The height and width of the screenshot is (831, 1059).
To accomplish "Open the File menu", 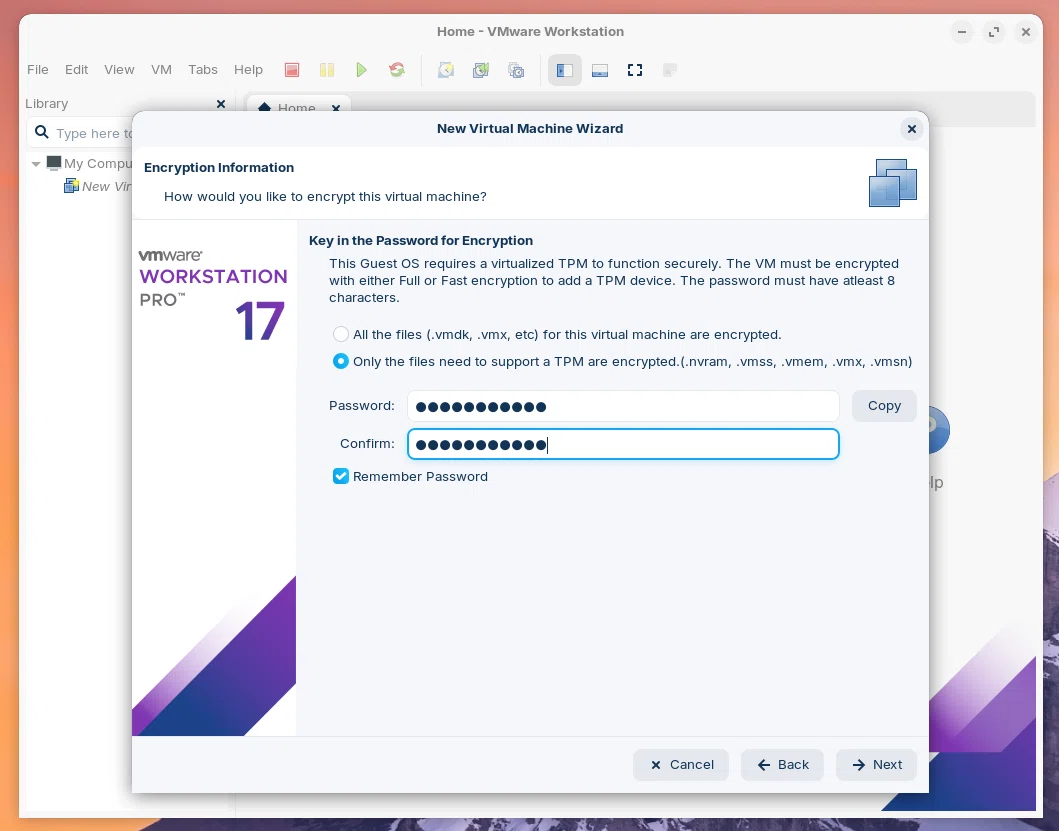I will [x=38, y=70].
